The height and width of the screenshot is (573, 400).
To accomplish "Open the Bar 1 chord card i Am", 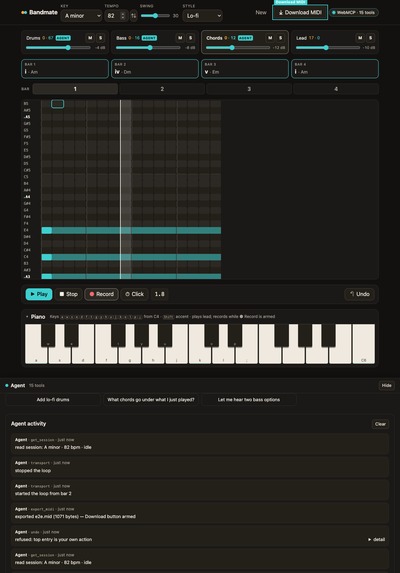I will point(65,69).
